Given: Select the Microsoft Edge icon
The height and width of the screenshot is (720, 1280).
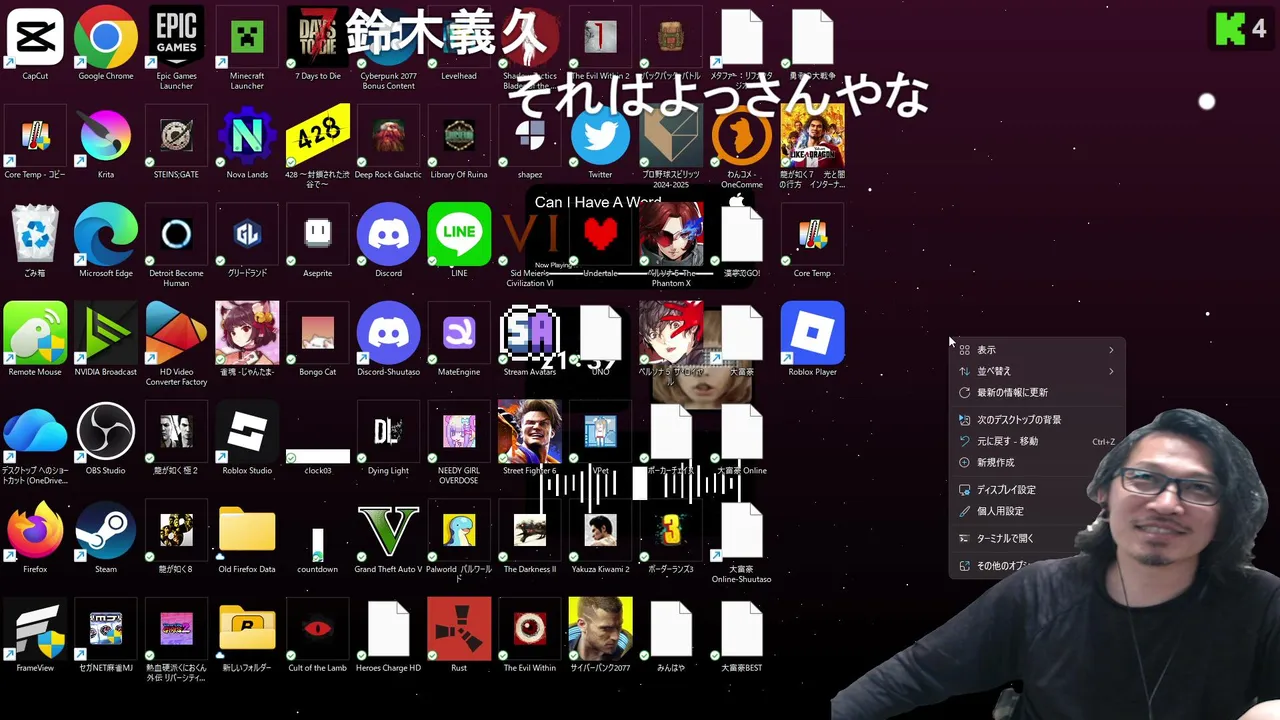Looking at the screenshot, I should point(106,235).
